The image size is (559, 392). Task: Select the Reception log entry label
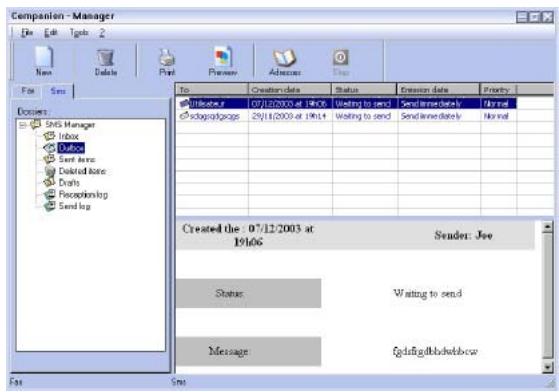(x=83, y=194)
